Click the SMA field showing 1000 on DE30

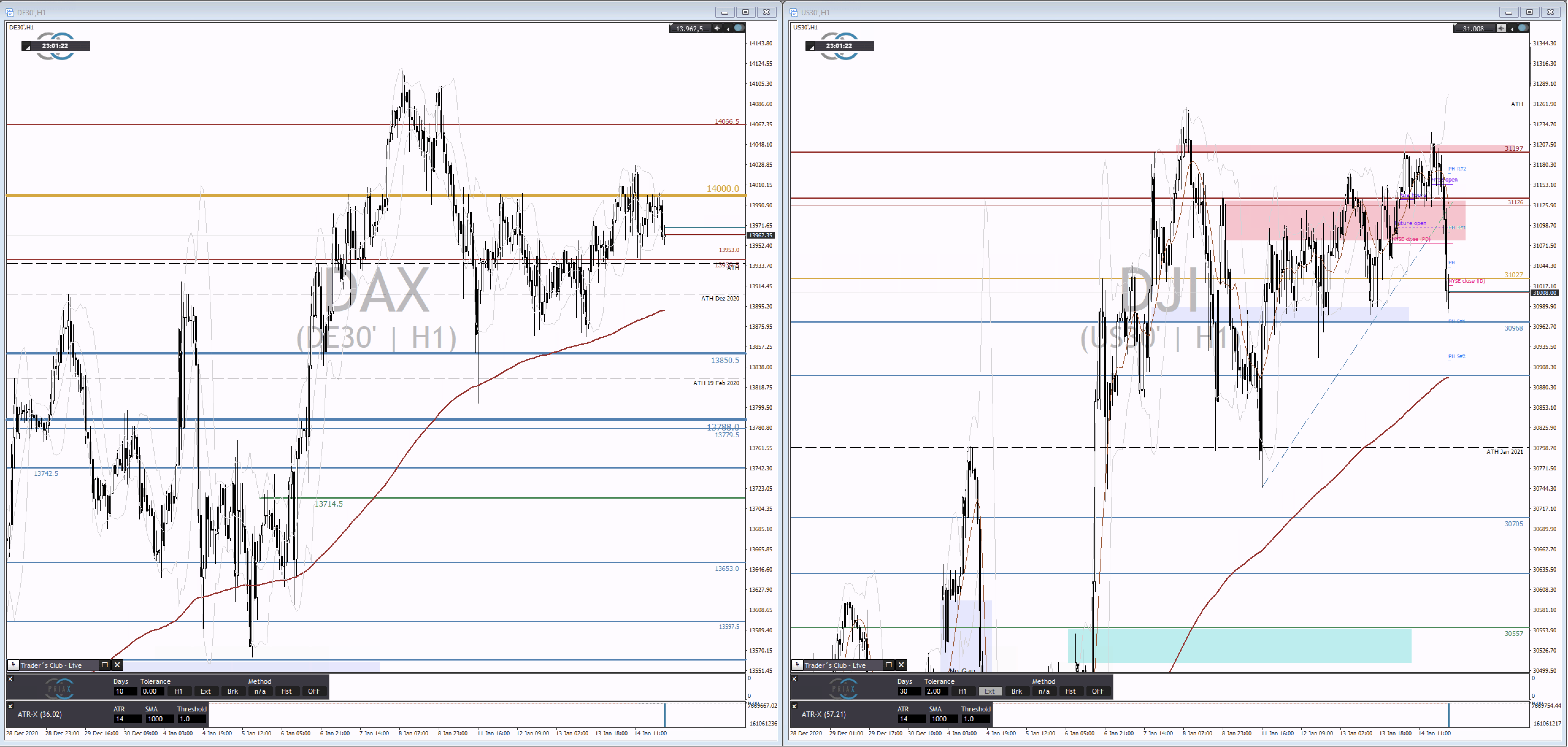(x=159, y=719)
